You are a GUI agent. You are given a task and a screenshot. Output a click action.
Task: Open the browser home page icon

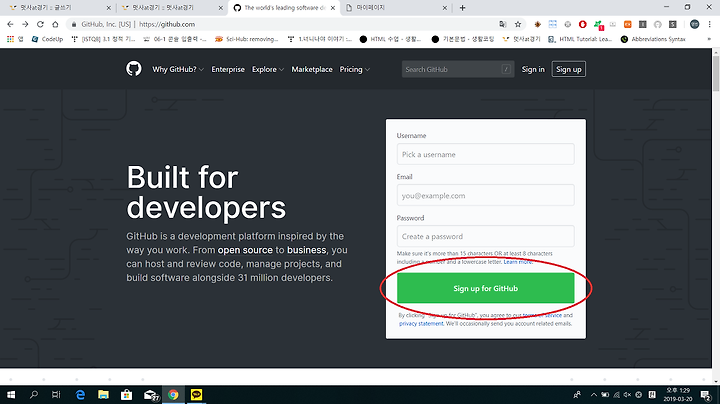point(55,24)
